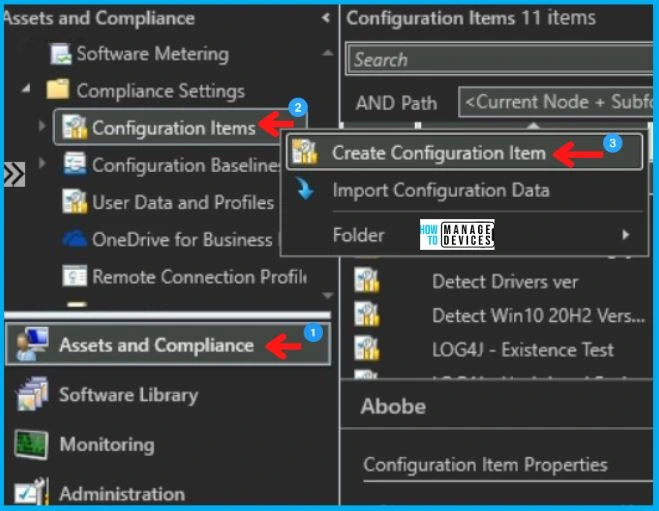Click the Search input box

tap(500, 60)
